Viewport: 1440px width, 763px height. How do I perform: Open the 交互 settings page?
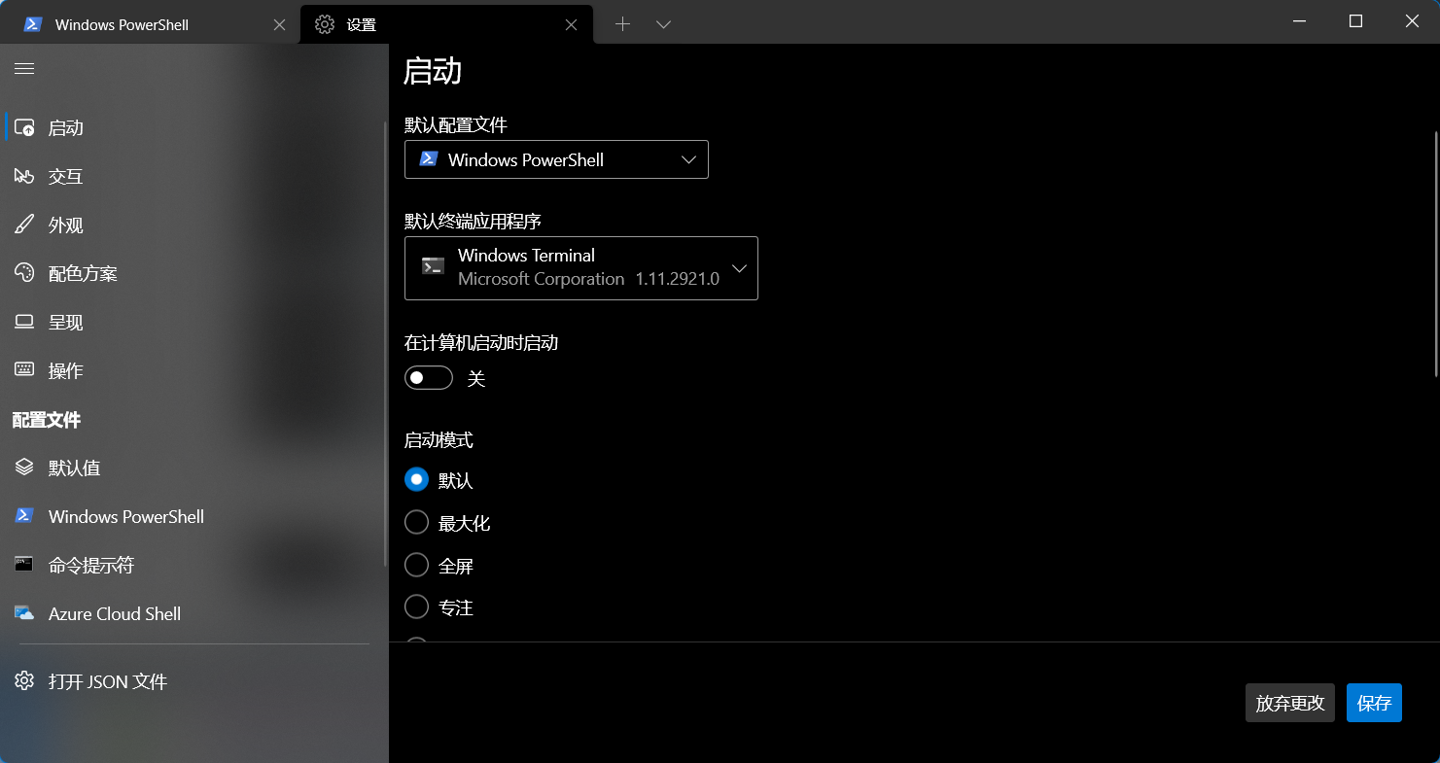pyautogui.click(x=194, y=176)
